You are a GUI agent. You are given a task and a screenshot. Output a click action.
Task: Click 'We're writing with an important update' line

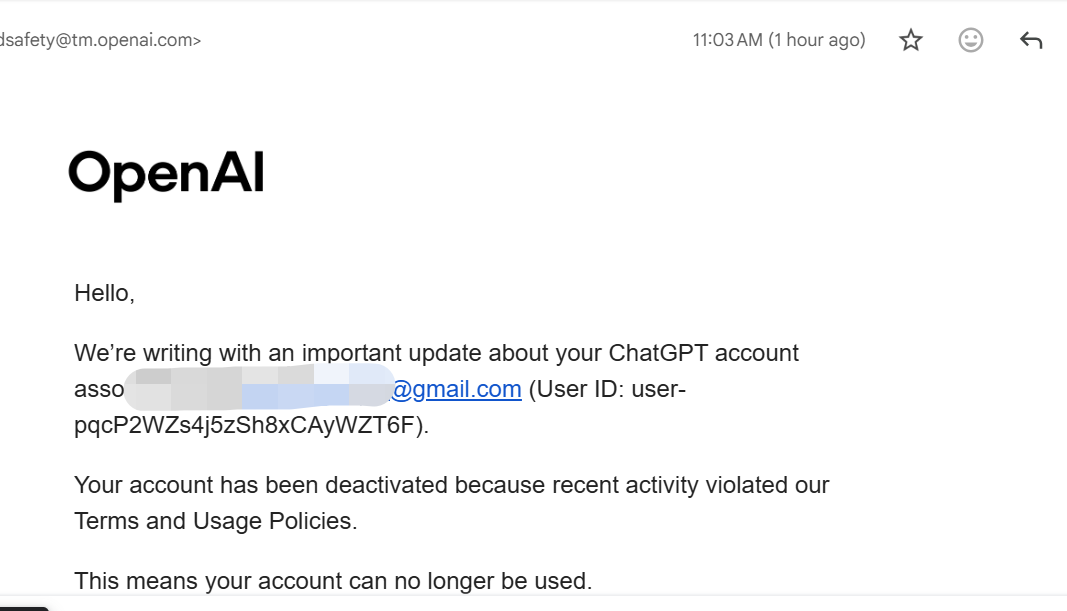pyautogui.click(x=436, y=353)
